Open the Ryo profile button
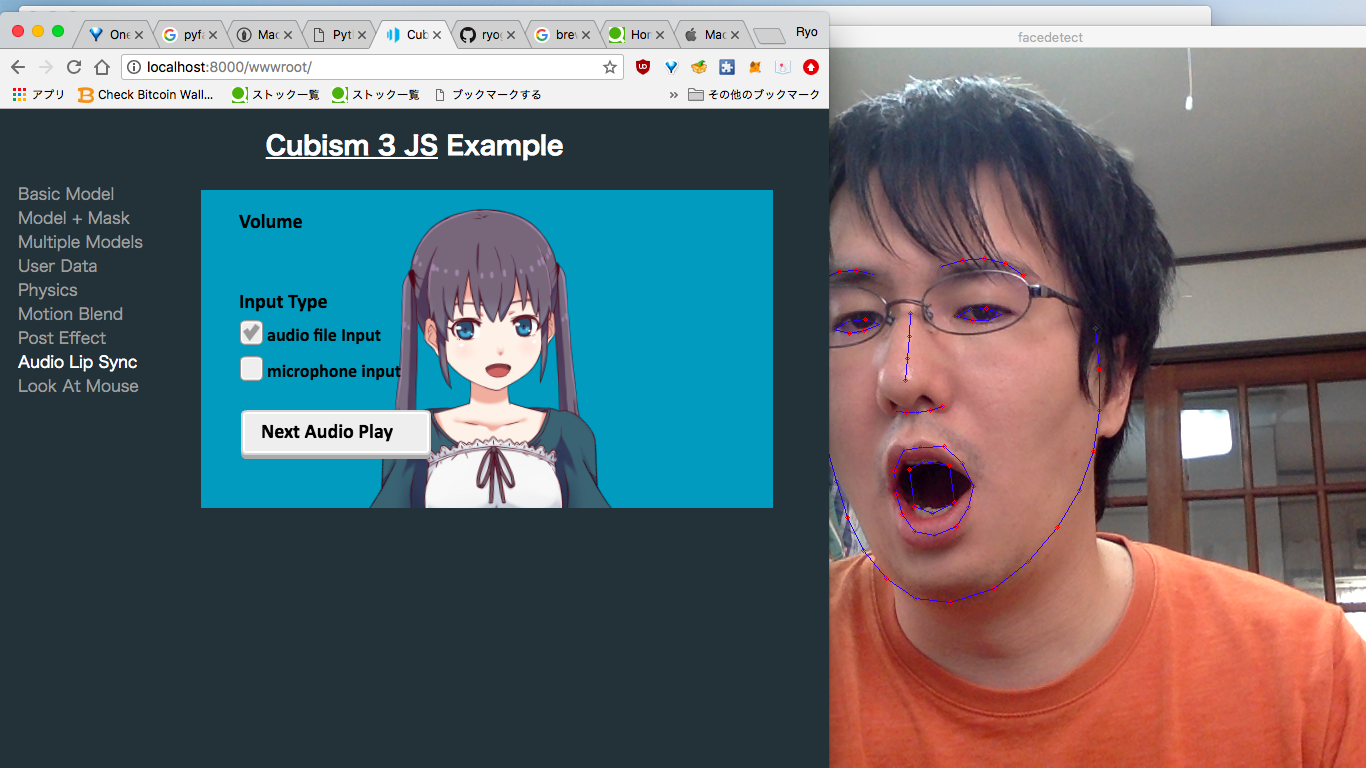 tap(807, 32)
